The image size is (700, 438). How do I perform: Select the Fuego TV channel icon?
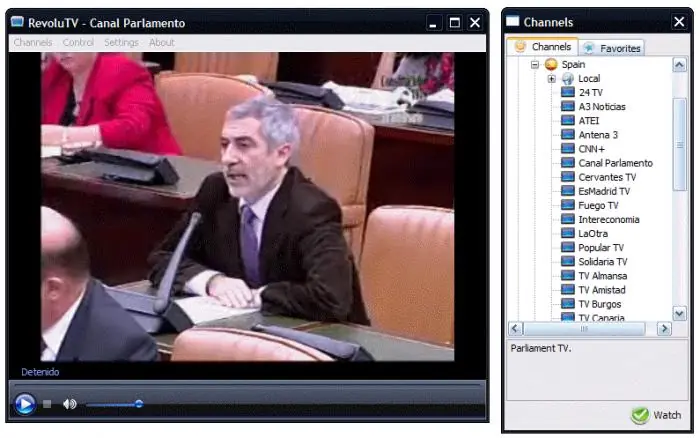567,205
